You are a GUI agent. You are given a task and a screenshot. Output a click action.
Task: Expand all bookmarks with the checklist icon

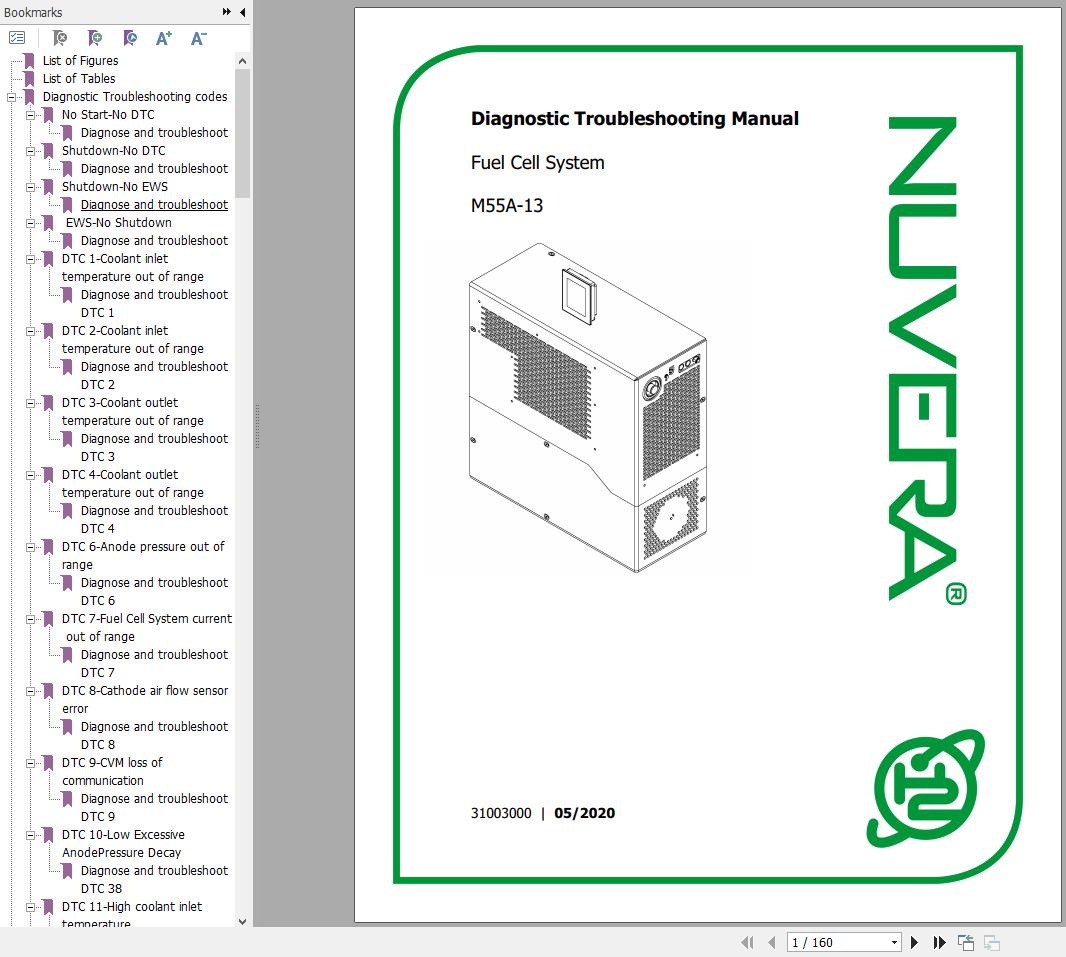pos(17,38)
